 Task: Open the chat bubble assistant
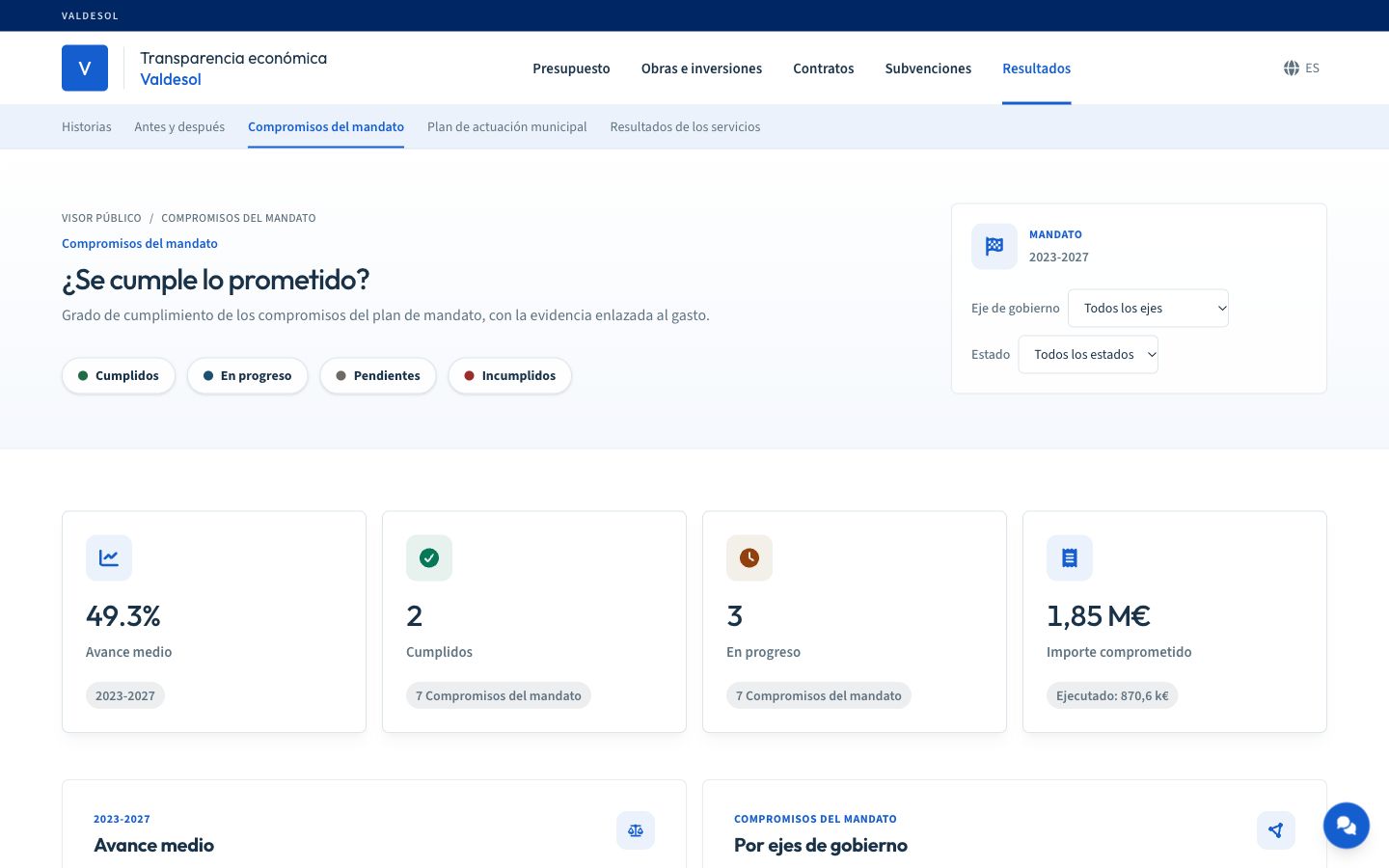(1347, 826)
